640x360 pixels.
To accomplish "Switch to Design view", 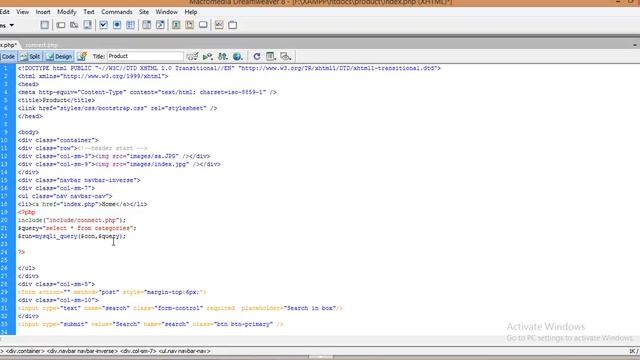I will 59,56.
